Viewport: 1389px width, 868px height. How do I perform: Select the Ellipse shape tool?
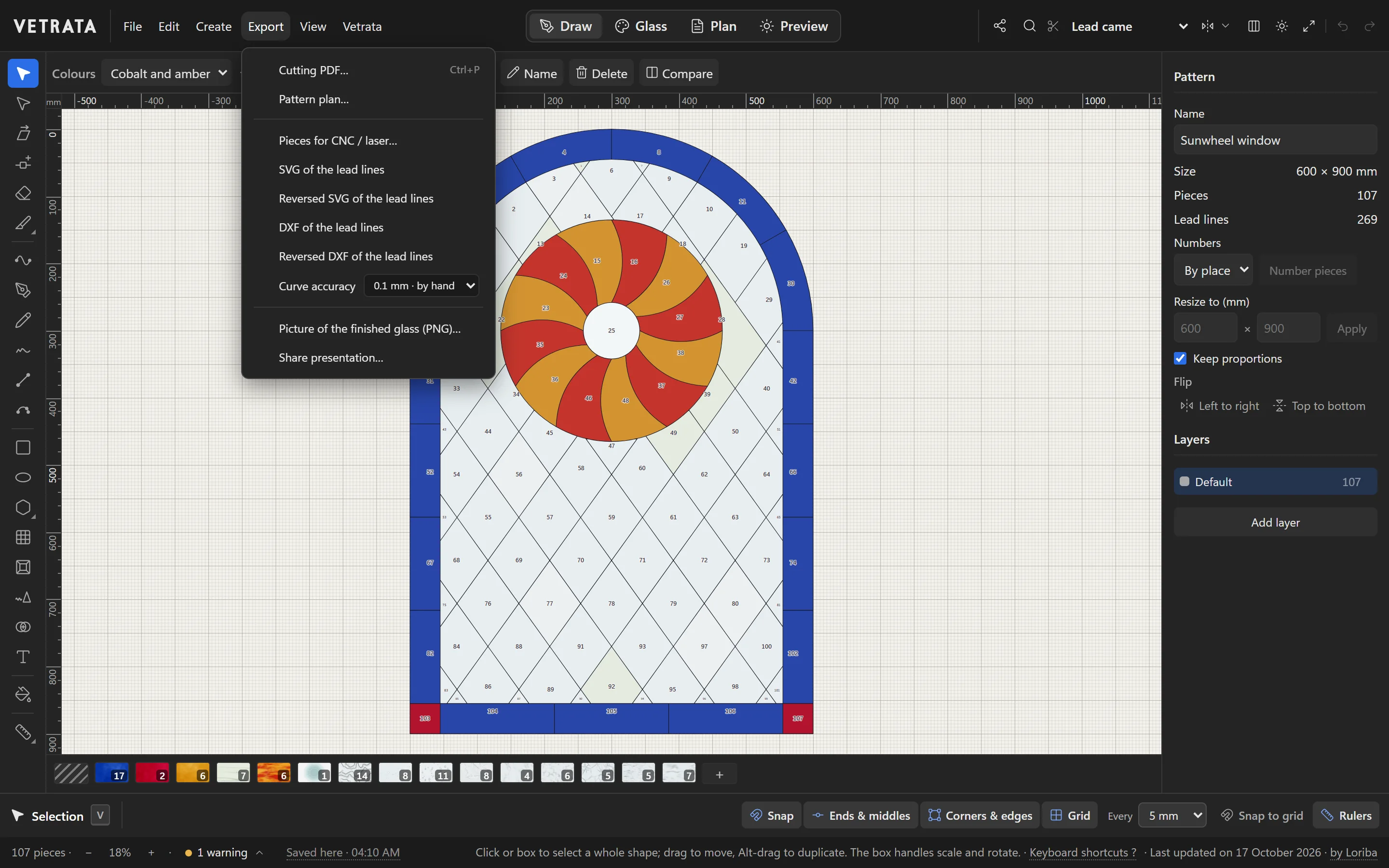(23, 477)
